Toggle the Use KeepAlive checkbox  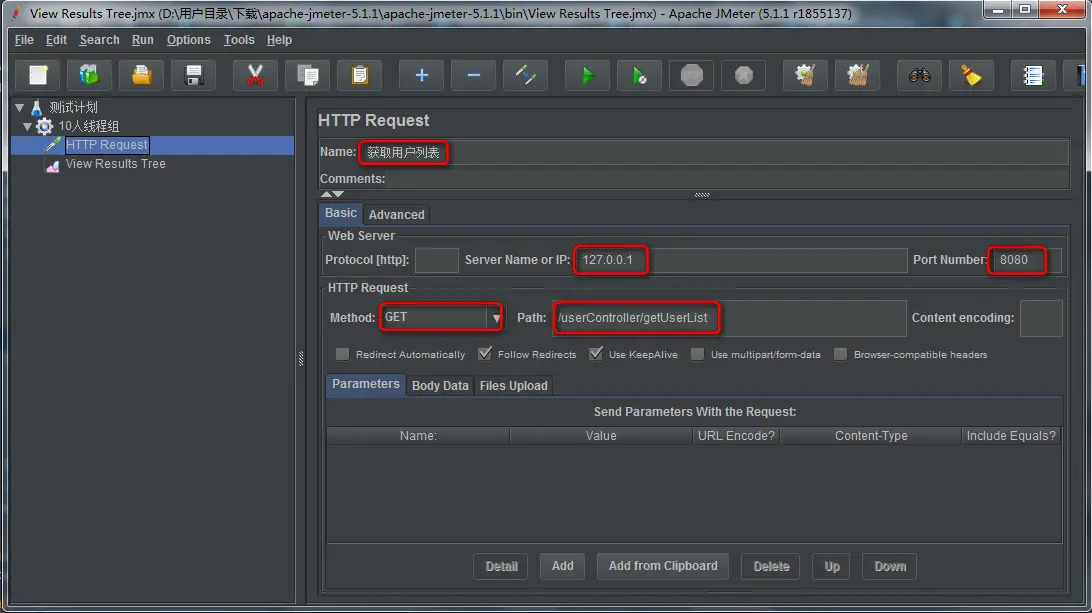[595, 354]
